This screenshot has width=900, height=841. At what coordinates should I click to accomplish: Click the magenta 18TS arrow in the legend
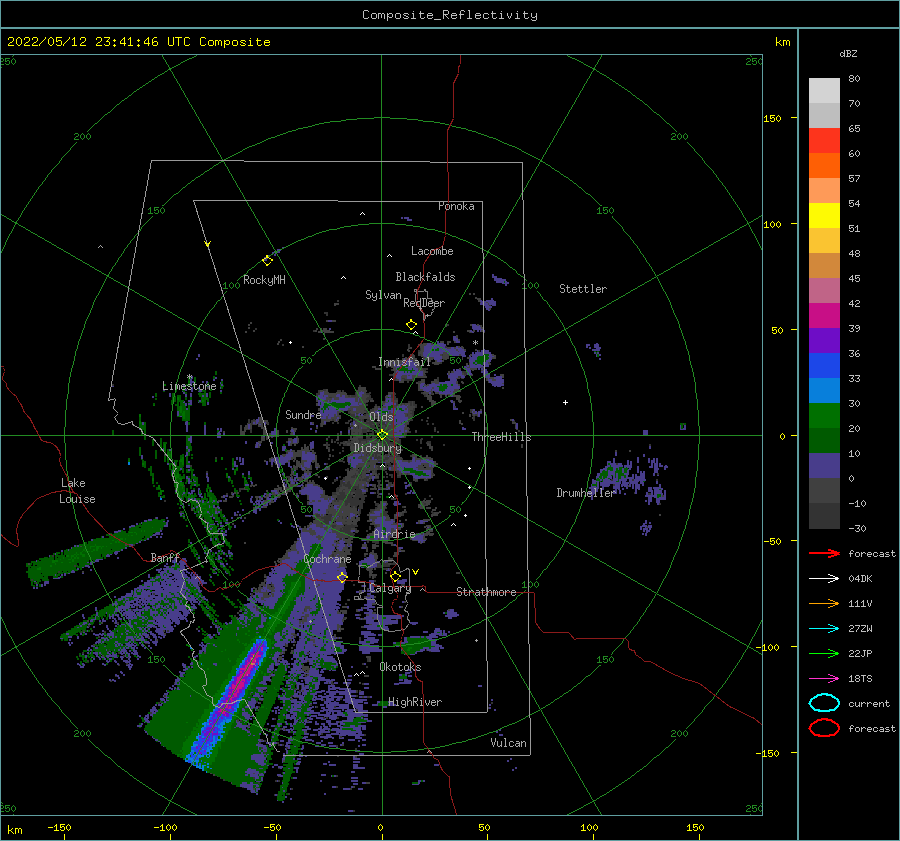(x=824, y=678)
